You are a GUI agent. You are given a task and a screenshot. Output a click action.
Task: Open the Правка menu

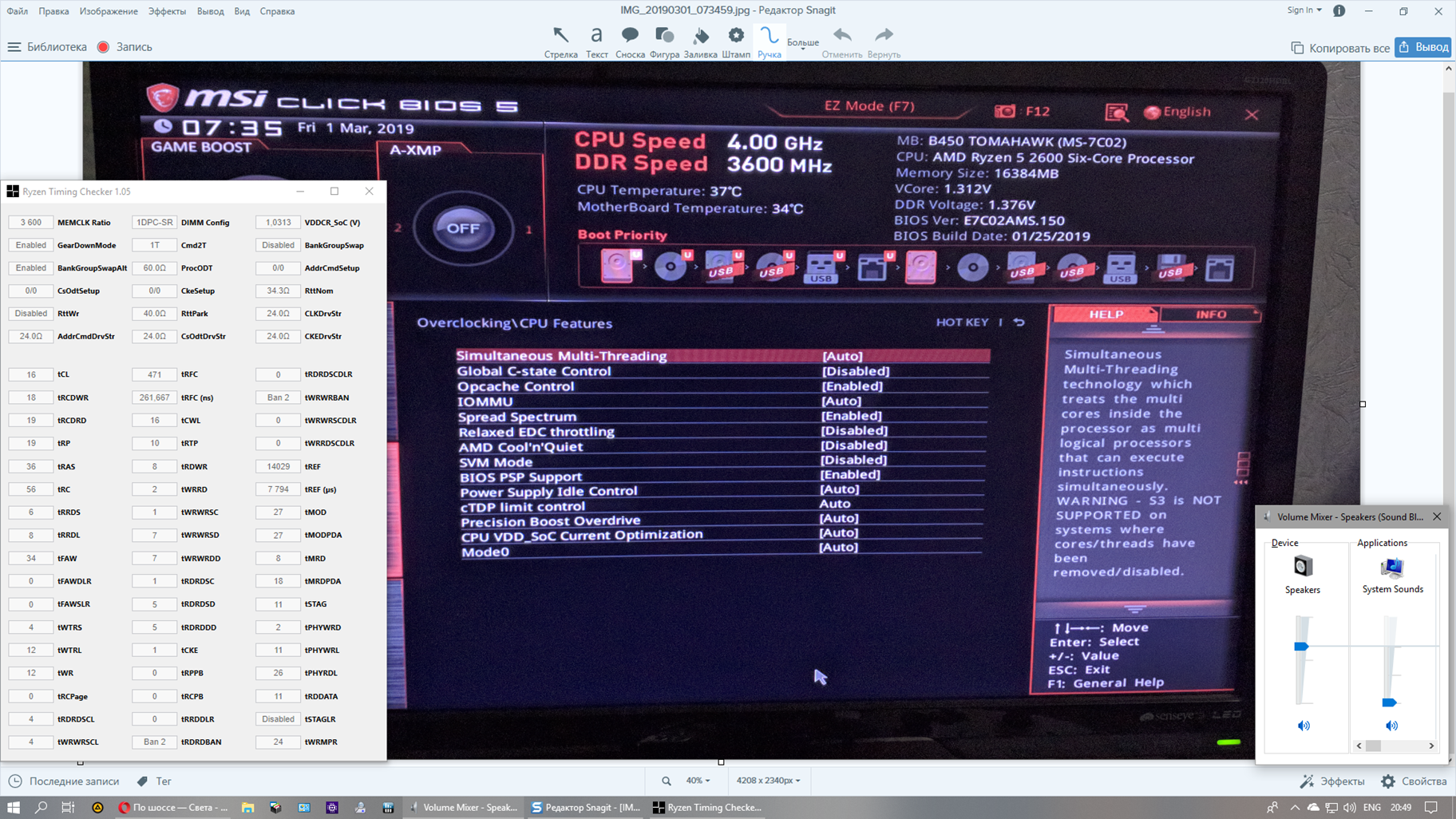53,11
